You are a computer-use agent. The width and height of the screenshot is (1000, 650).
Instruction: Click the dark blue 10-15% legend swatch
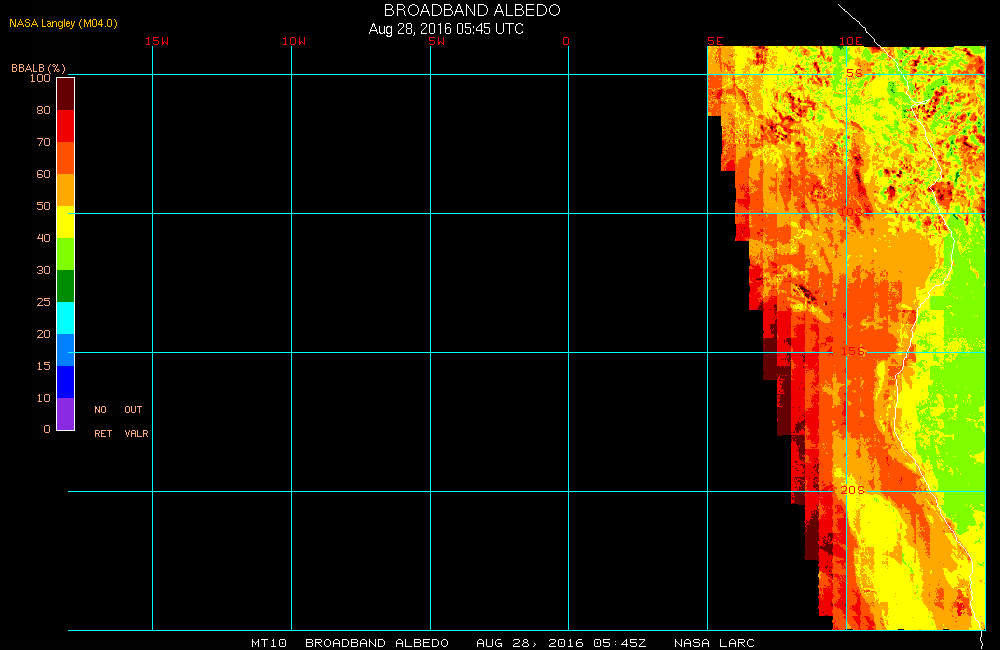click(x=65, y=382)
